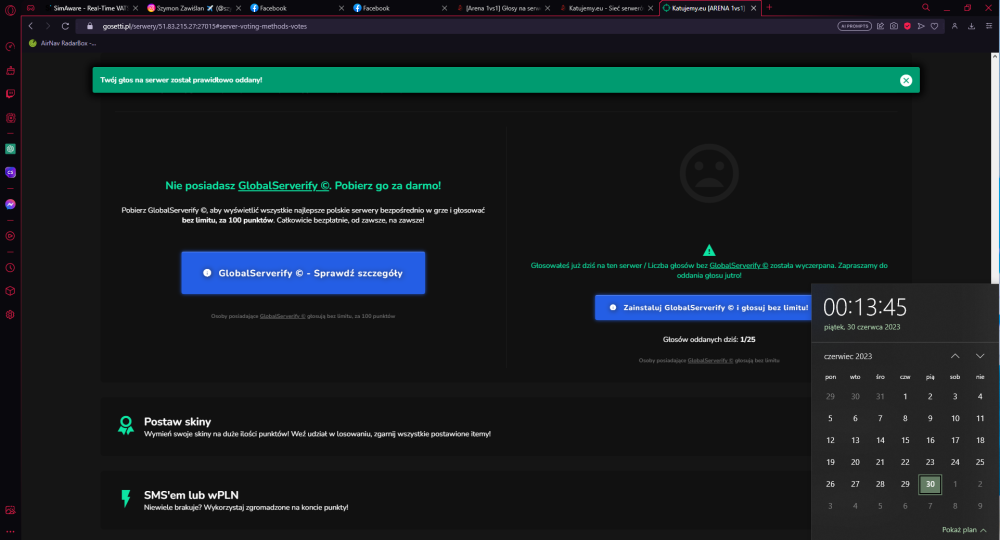Open AirNav RadarBox bookmark
Screen dimensions: 1000x540
click(x=62, y=43)
